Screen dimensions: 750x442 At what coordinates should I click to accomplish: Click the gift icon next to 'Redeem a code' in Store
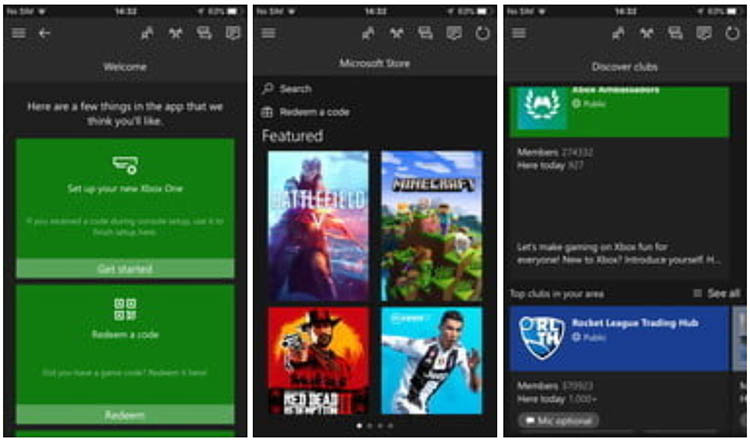pyautogui.click(x=267, y=112)
